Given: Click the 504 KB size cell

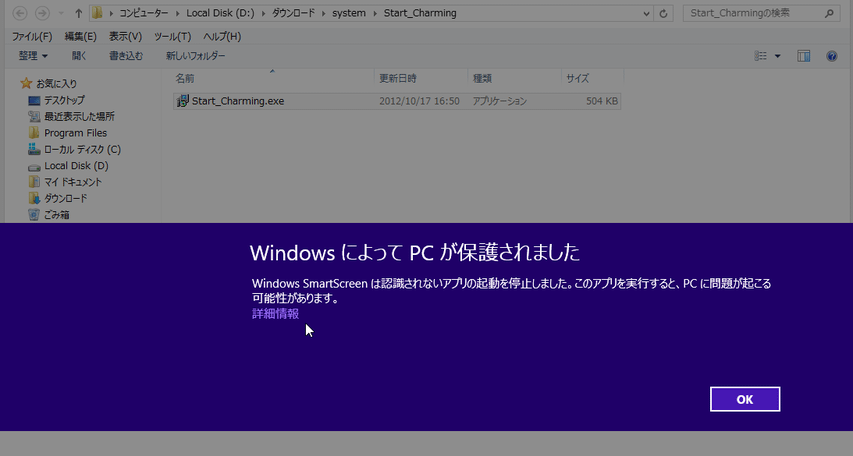Looking at the screenshot, I should [602, 101].
